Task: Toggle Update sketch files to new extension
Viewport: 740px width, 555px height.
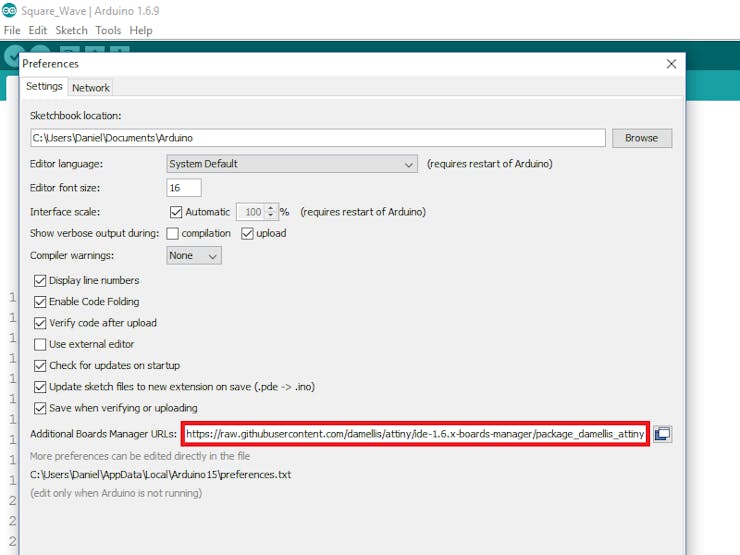Action: (40, 387)
